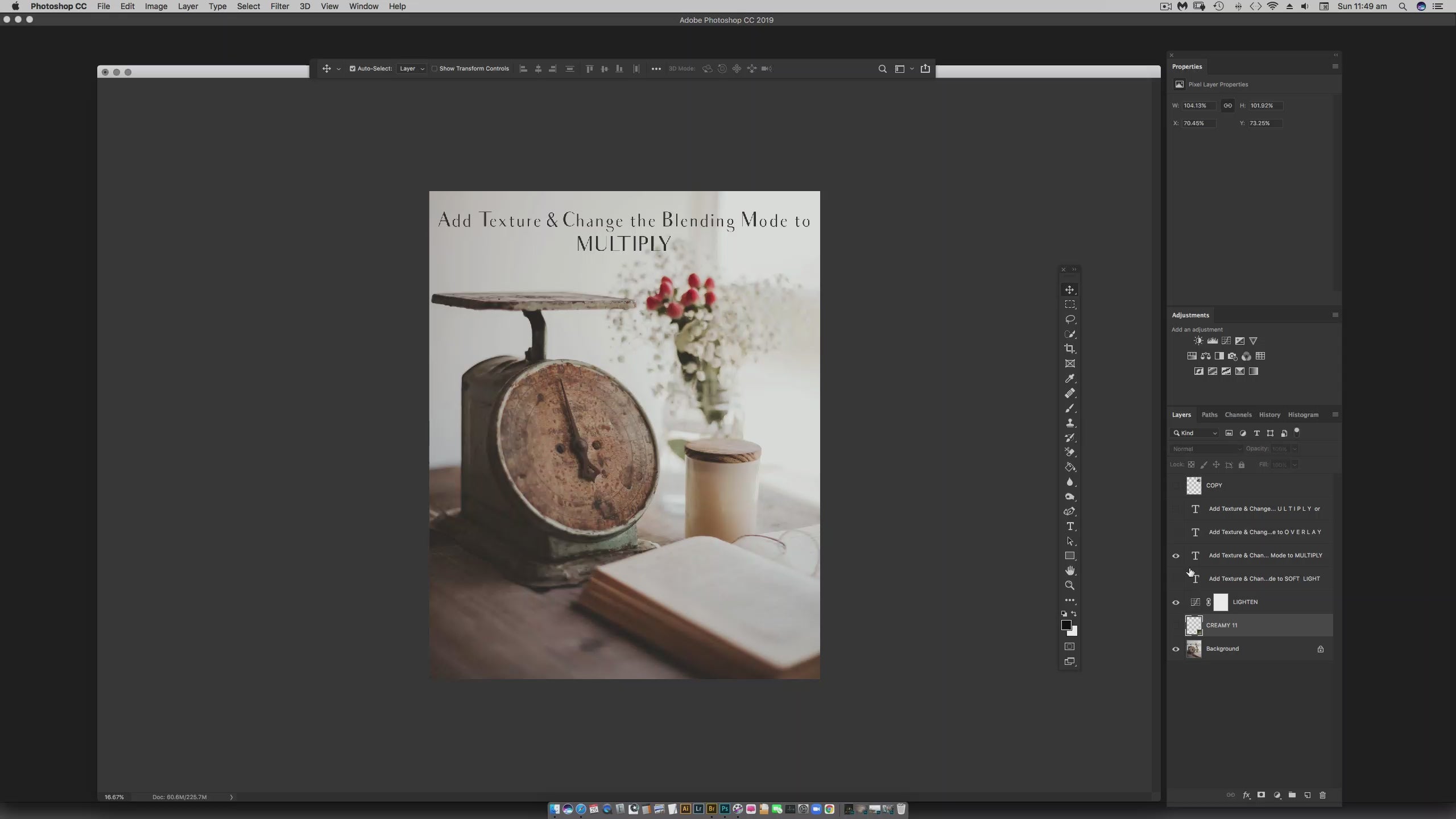Select the Crop tool

[x=1070, y=349]
